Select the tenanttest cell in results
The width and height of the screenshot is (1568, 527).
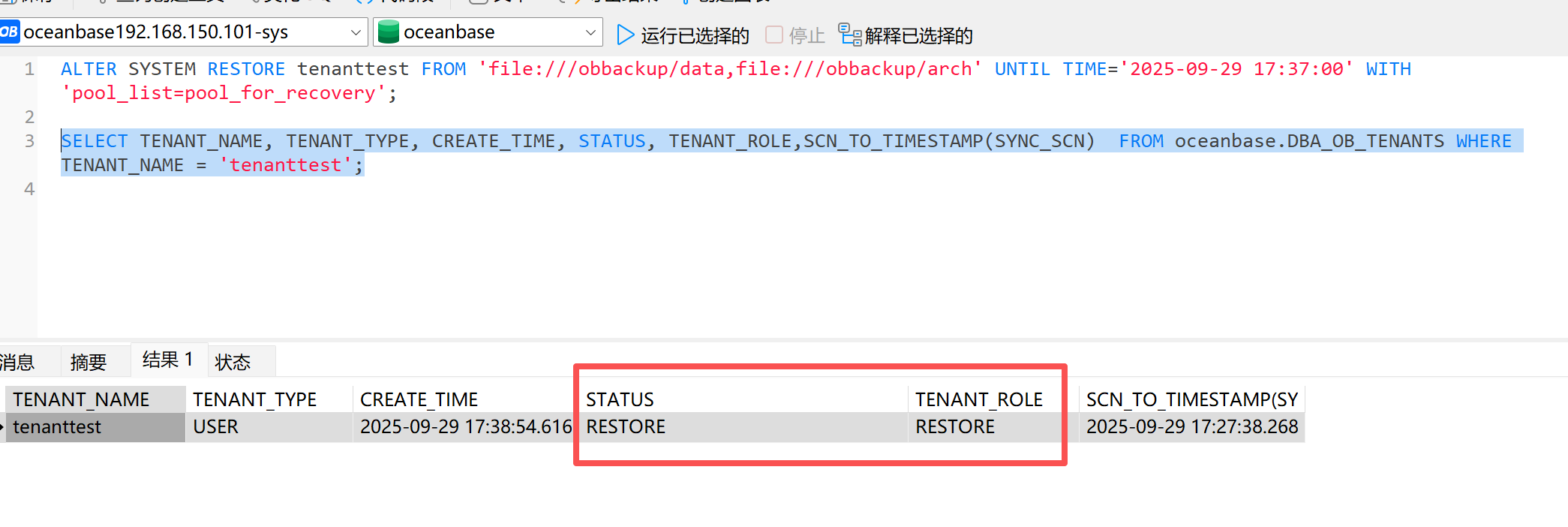[57, 426]
